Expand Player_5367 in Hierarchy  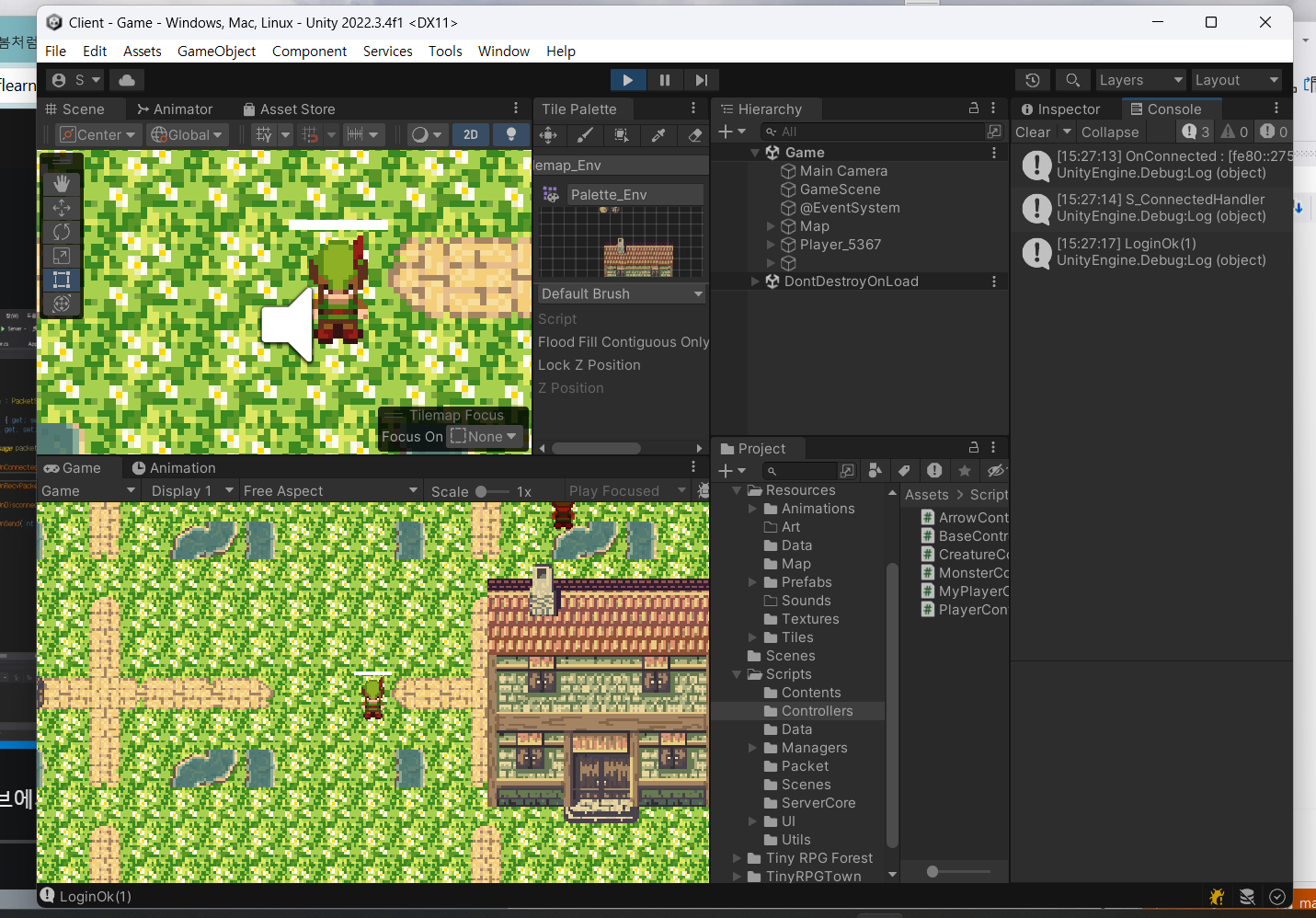coord(771,245)
